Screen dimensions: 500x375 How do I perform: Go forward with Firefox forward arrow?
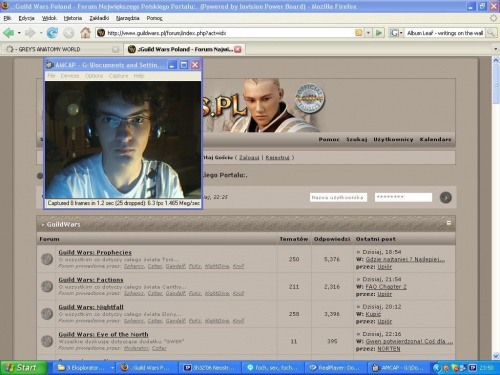pyautogui.click(x=30, y=33)
